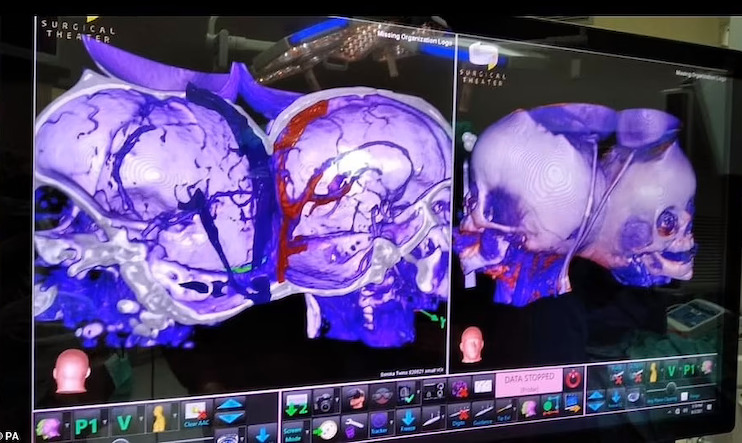This screenshot has height=443, width=742.
Task: Click the green V button in left toolbar
Action: [x=124, y=422]
